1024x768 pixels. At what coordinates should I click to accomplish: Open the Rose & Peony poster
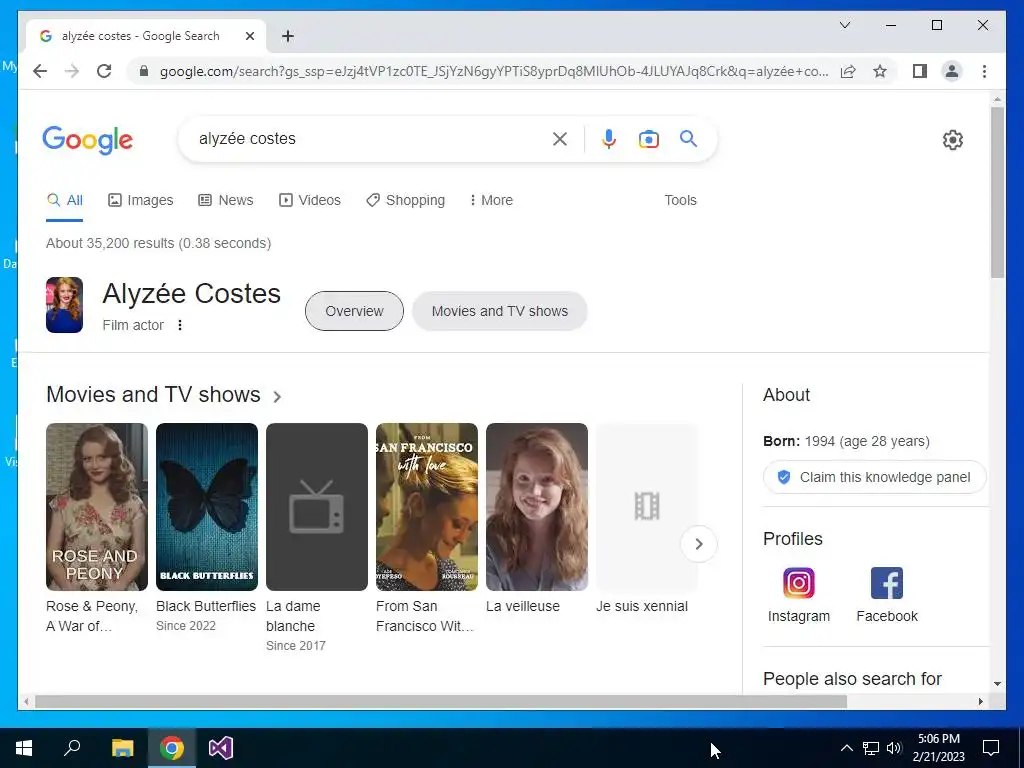(97, 507)
